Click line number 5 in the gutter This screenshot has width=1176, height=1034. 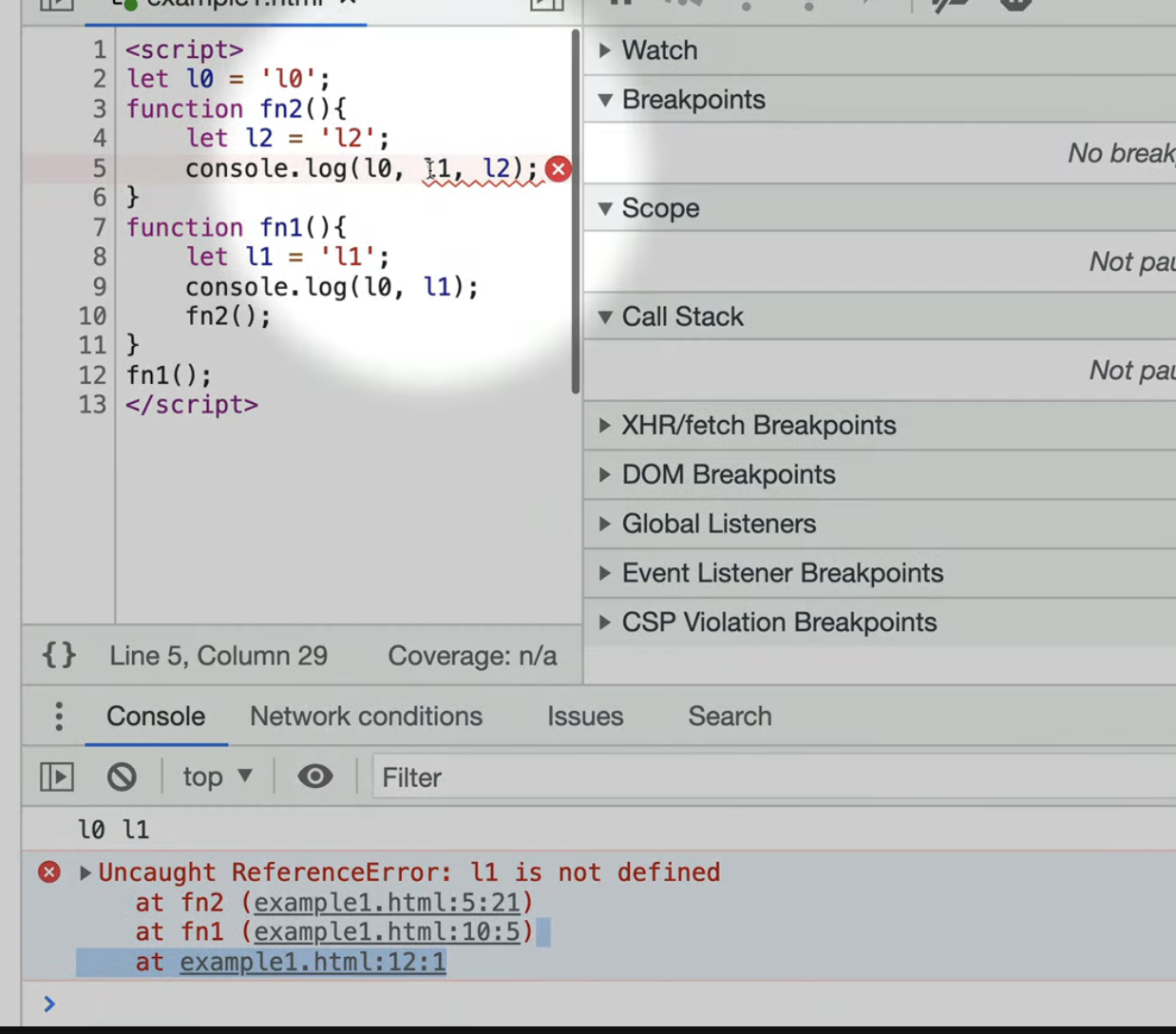point(100,168)
